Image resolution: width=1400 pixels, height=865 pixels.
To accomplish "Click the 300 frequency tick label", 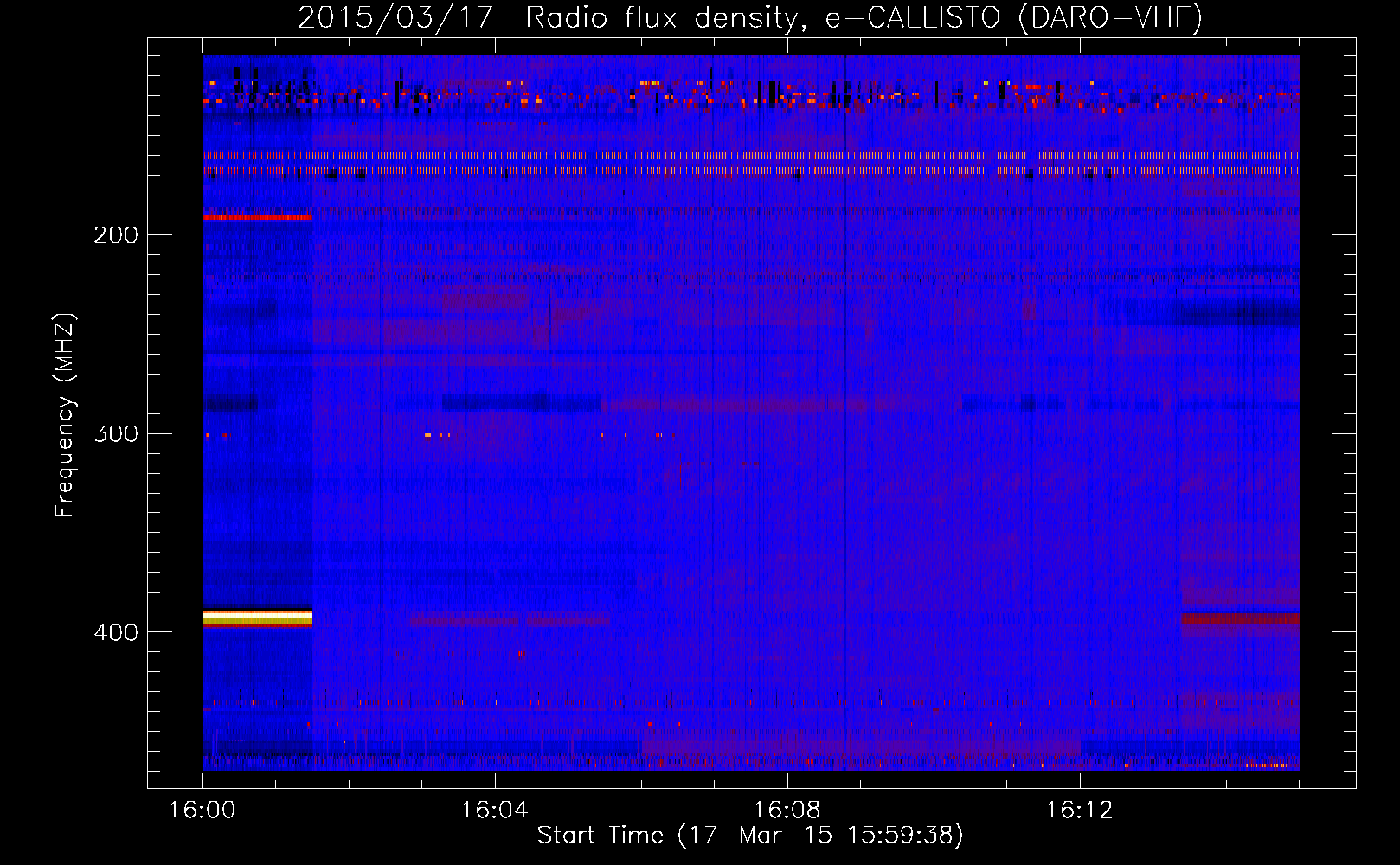I will coord(116,433).
